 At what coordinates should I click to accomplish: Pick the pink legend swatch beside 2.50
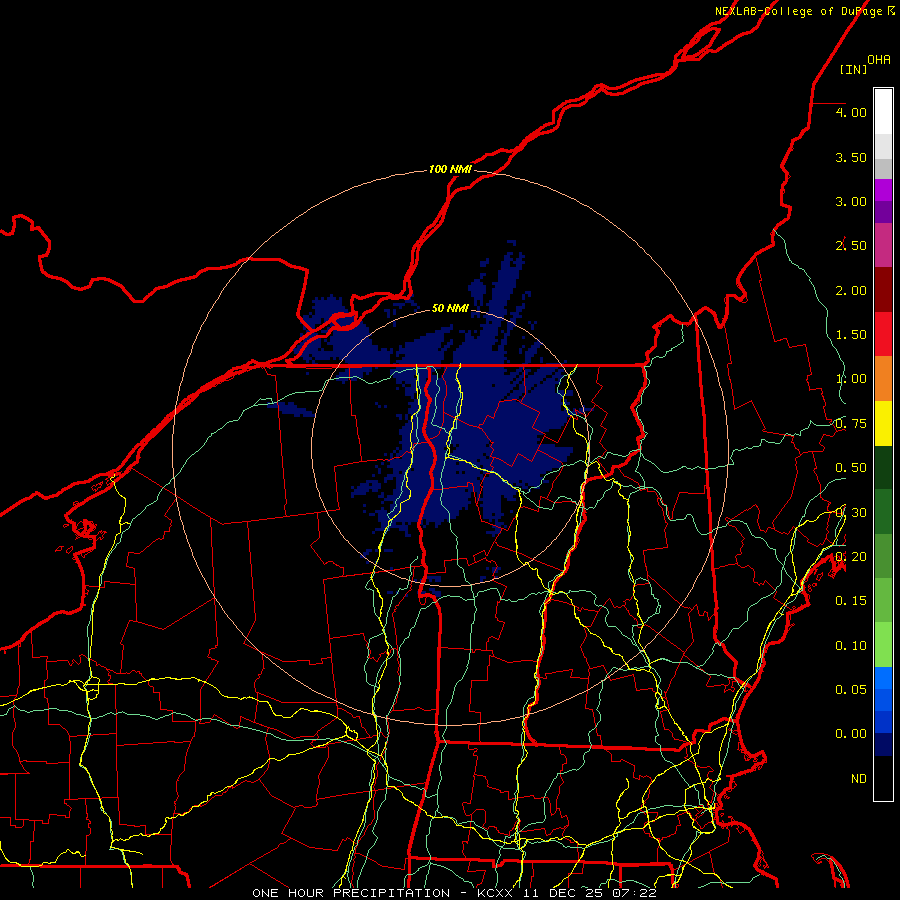(883, 245)
